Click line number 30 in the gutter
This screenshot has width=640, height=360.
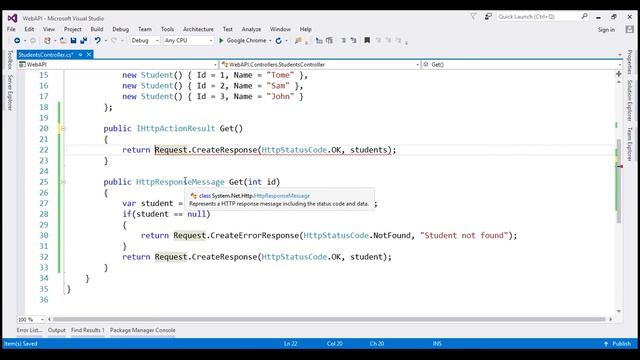tap(44, 236)
